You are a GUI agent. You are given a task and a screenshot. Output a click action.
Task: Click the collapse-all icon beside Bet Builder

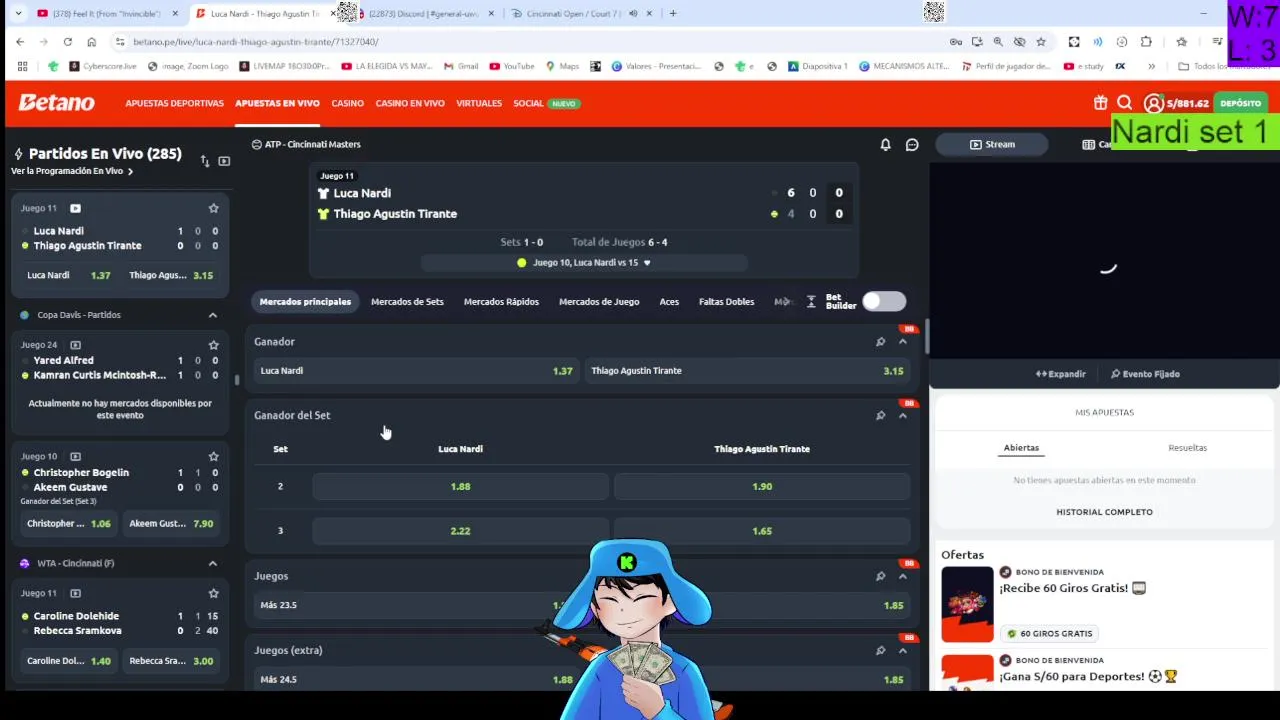(x=811, y=301)
